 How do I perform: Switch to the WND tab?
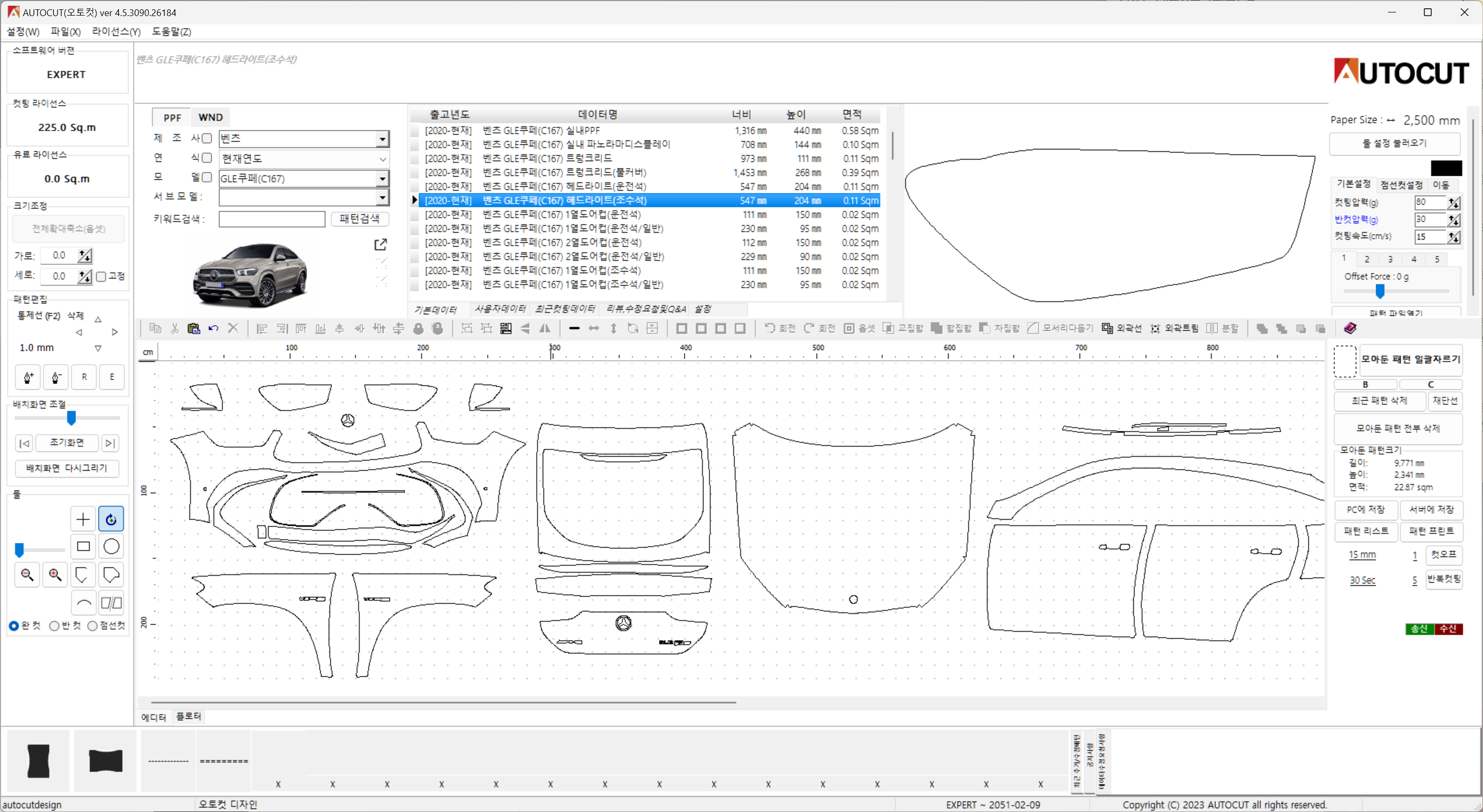[210, 117]
